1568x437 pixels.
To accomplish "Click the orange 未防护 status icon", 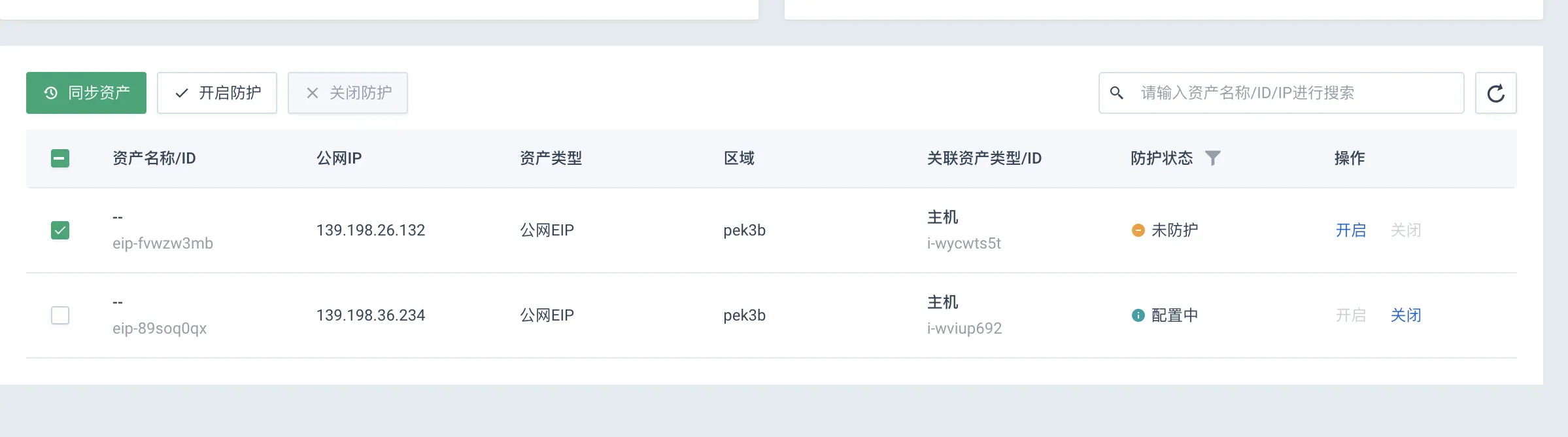I will tap(1138, 230).
